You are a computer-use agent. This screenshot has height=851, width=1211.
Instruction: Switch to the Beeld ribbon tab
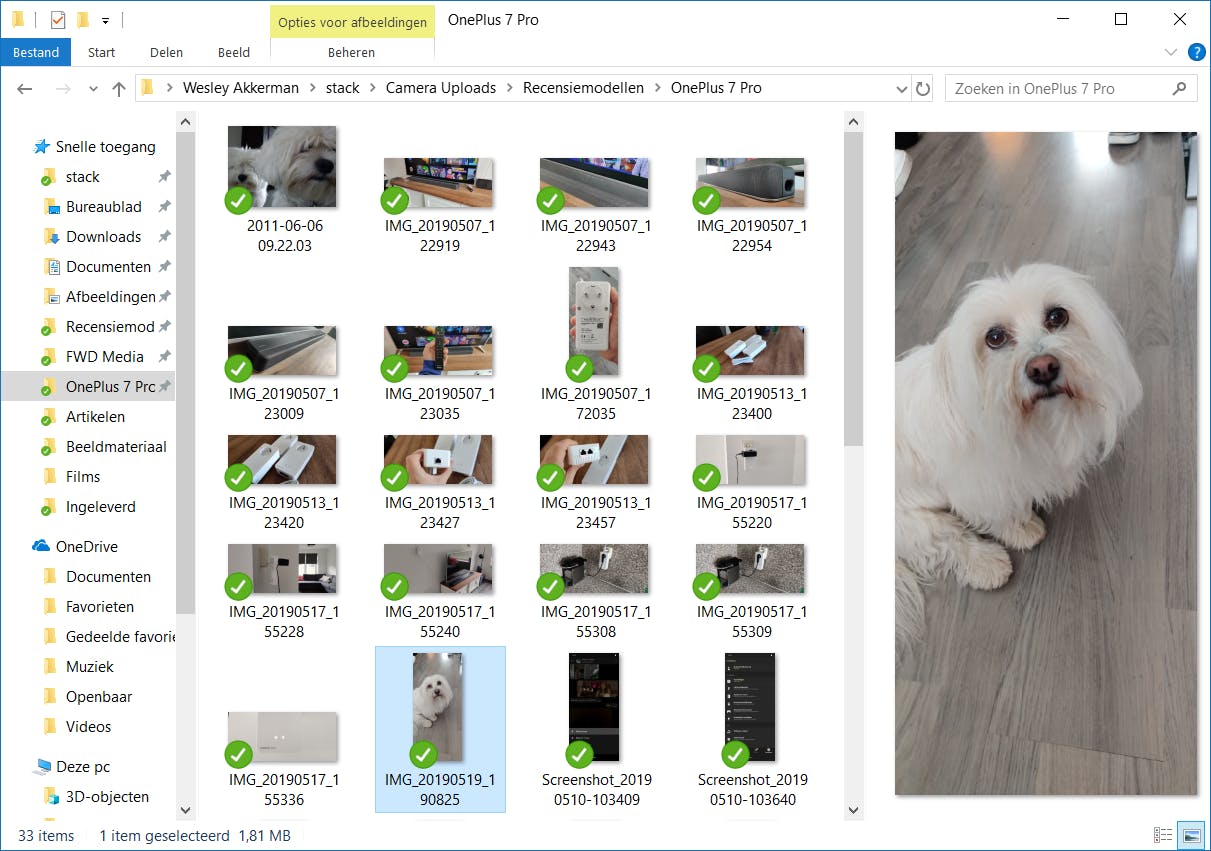coord(233,52)
